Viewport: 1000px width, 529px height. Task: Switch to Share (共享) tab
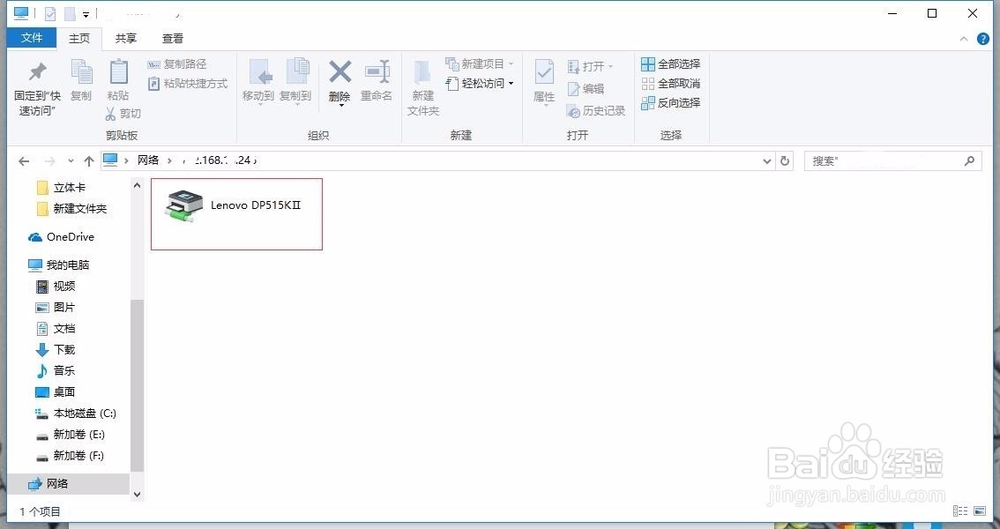[x=126, y=38]
